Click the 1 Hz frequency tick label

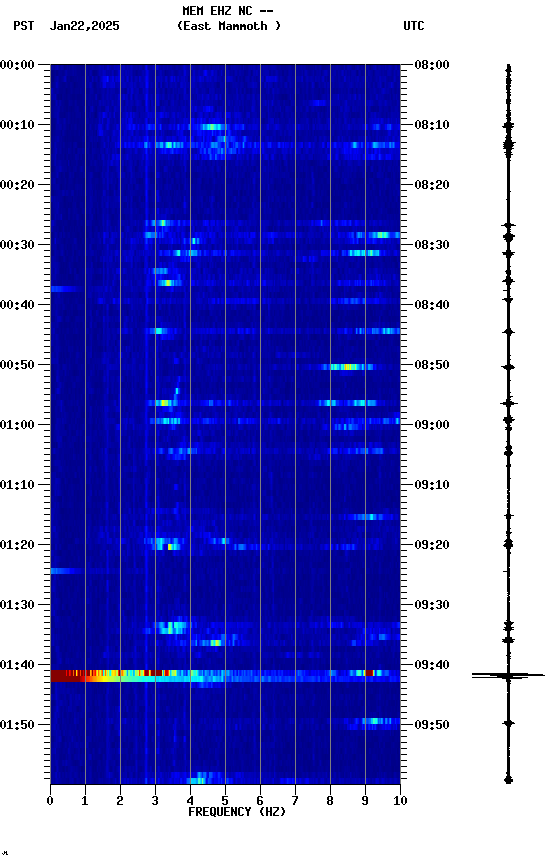point(85,801)
